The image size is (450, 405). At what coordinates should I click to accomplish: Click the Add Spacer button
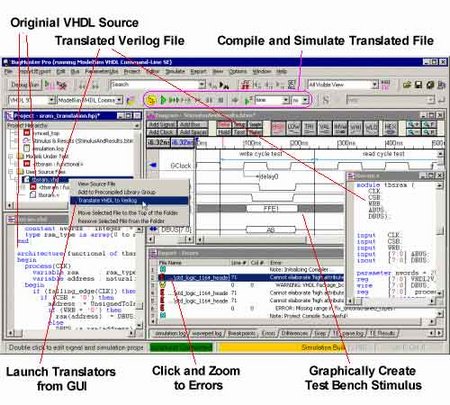(x=192, y=132)
